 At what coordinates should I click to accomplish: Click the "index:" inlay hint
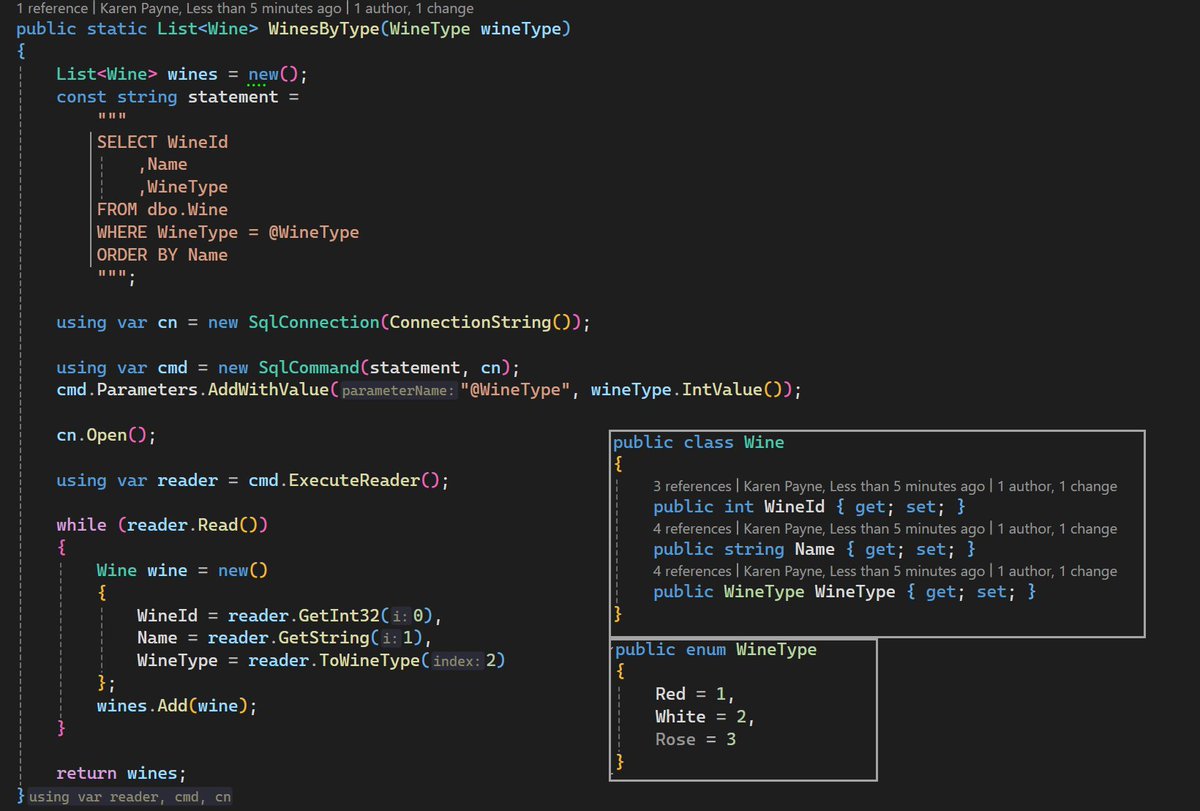[x=455, y=662]
